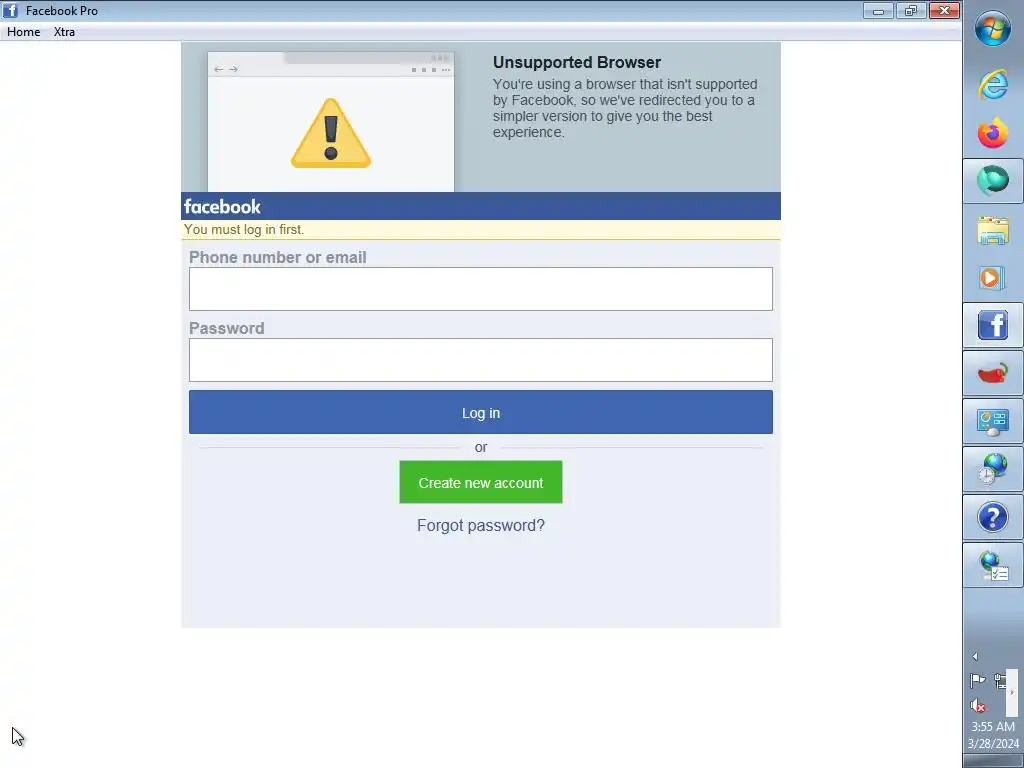Minimize the Facebook Pro window

(878, 10)
